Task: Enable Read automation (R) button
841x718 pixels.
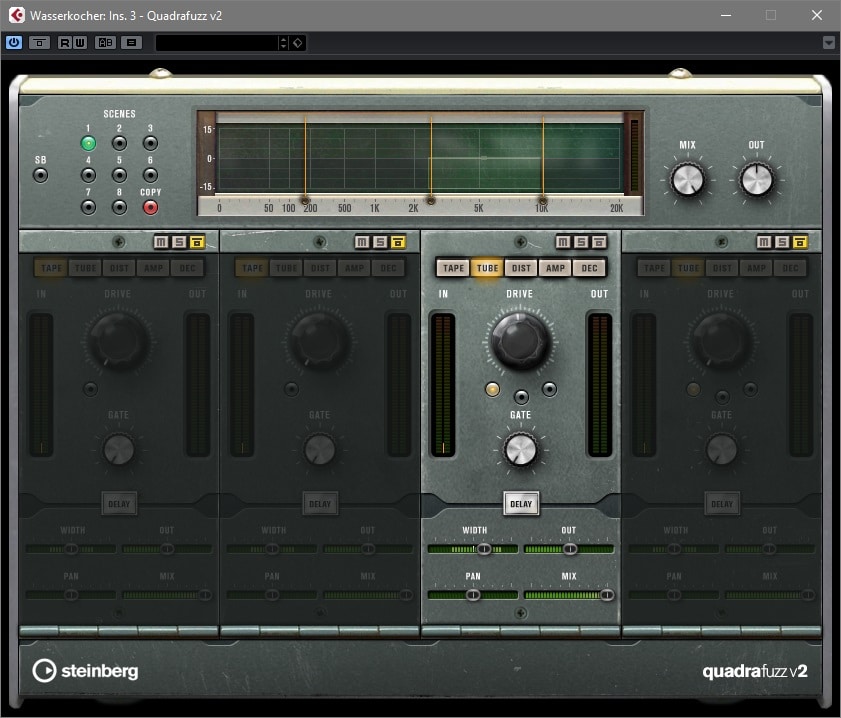Action: pyautogui.click(x=64, y=42)
